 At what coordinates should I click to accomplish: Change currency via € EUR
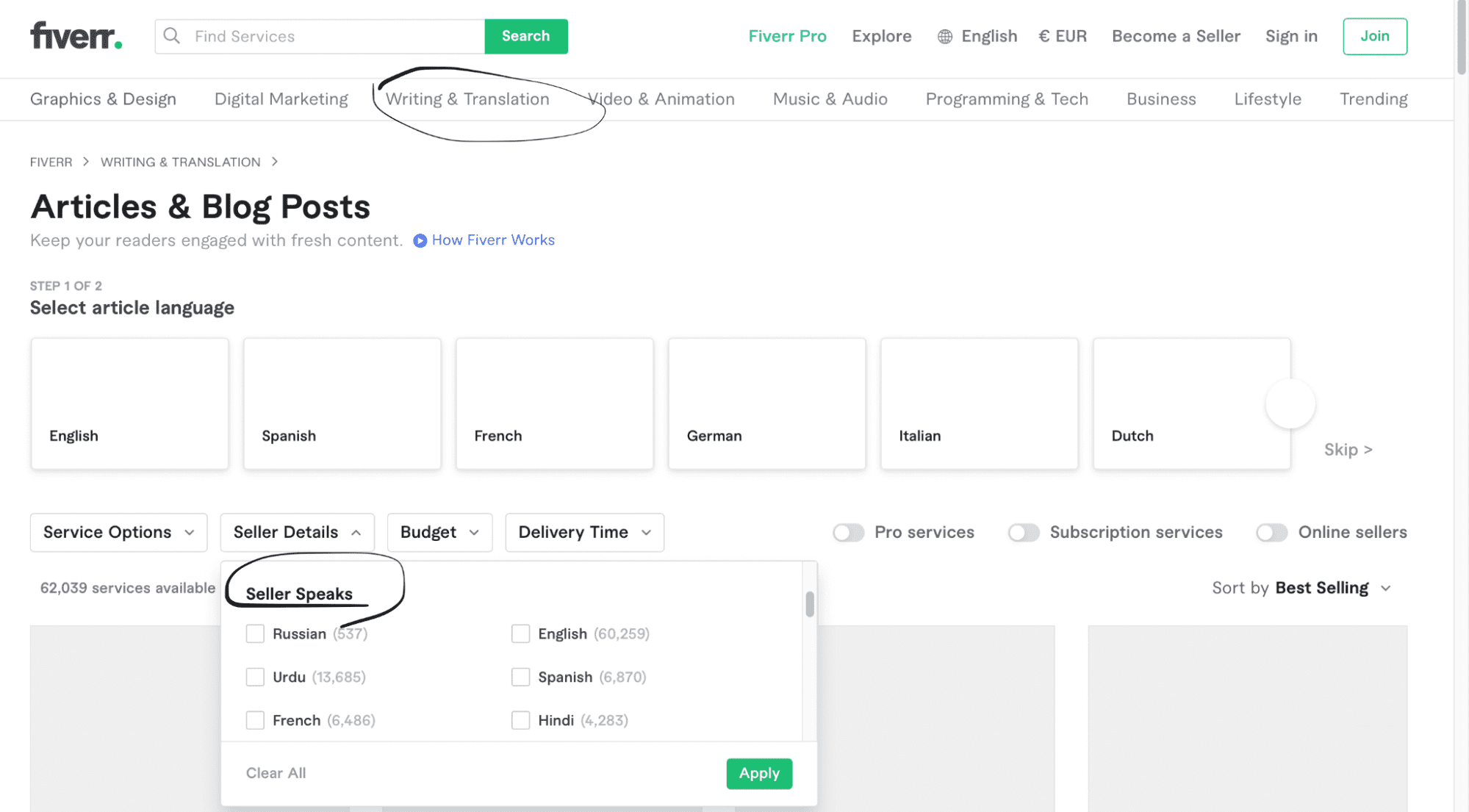click(x=1062, y=36)
